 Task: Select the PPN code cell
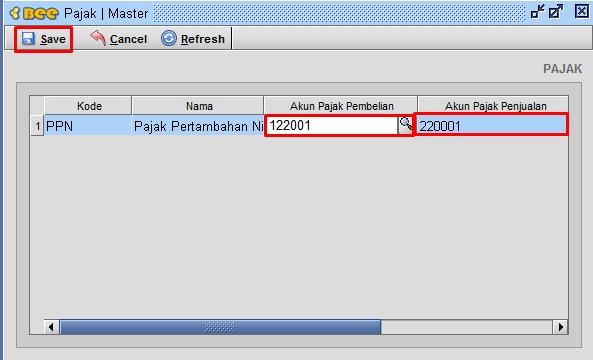click(88, 126)
